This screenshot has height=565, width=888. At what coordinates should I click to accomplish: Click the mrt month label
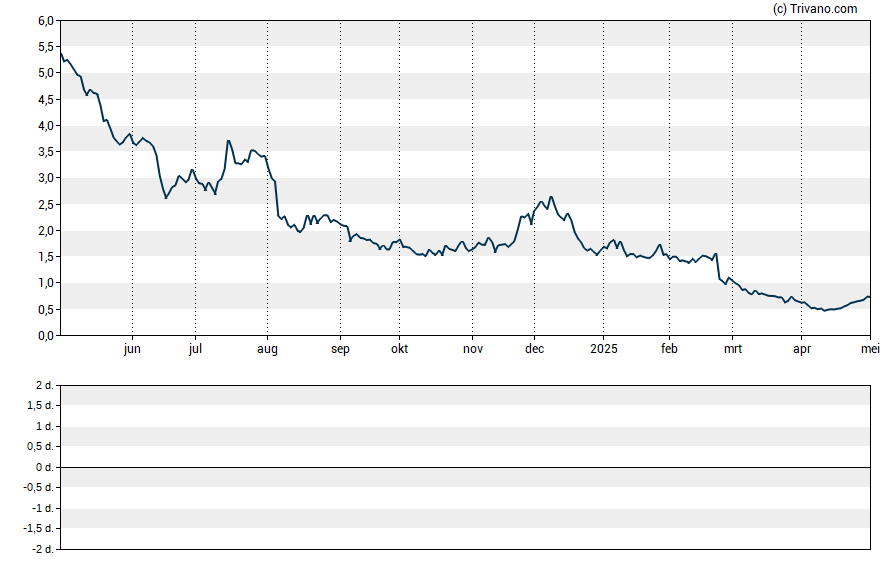coord(733,349)
